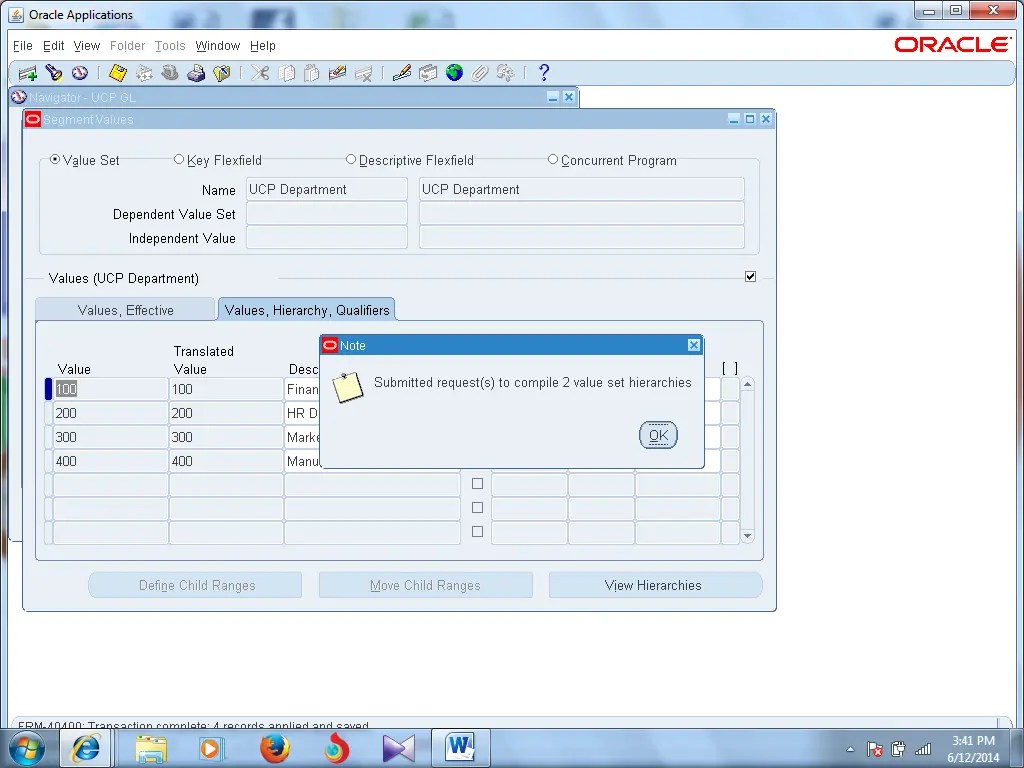The width and height of the screenshot is (1024, 768).
Task: Click the note icon in the Note dialog
Action: [x=347, y=387]
